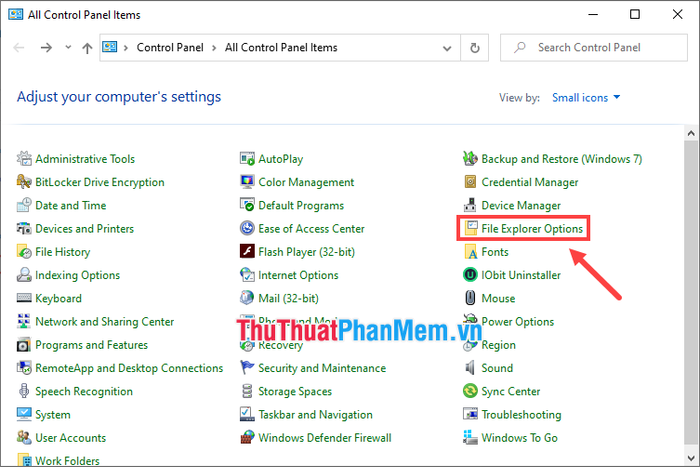Expand the View by Small icons dropdown
Viewport: 700px width, 467px height.
586,97
